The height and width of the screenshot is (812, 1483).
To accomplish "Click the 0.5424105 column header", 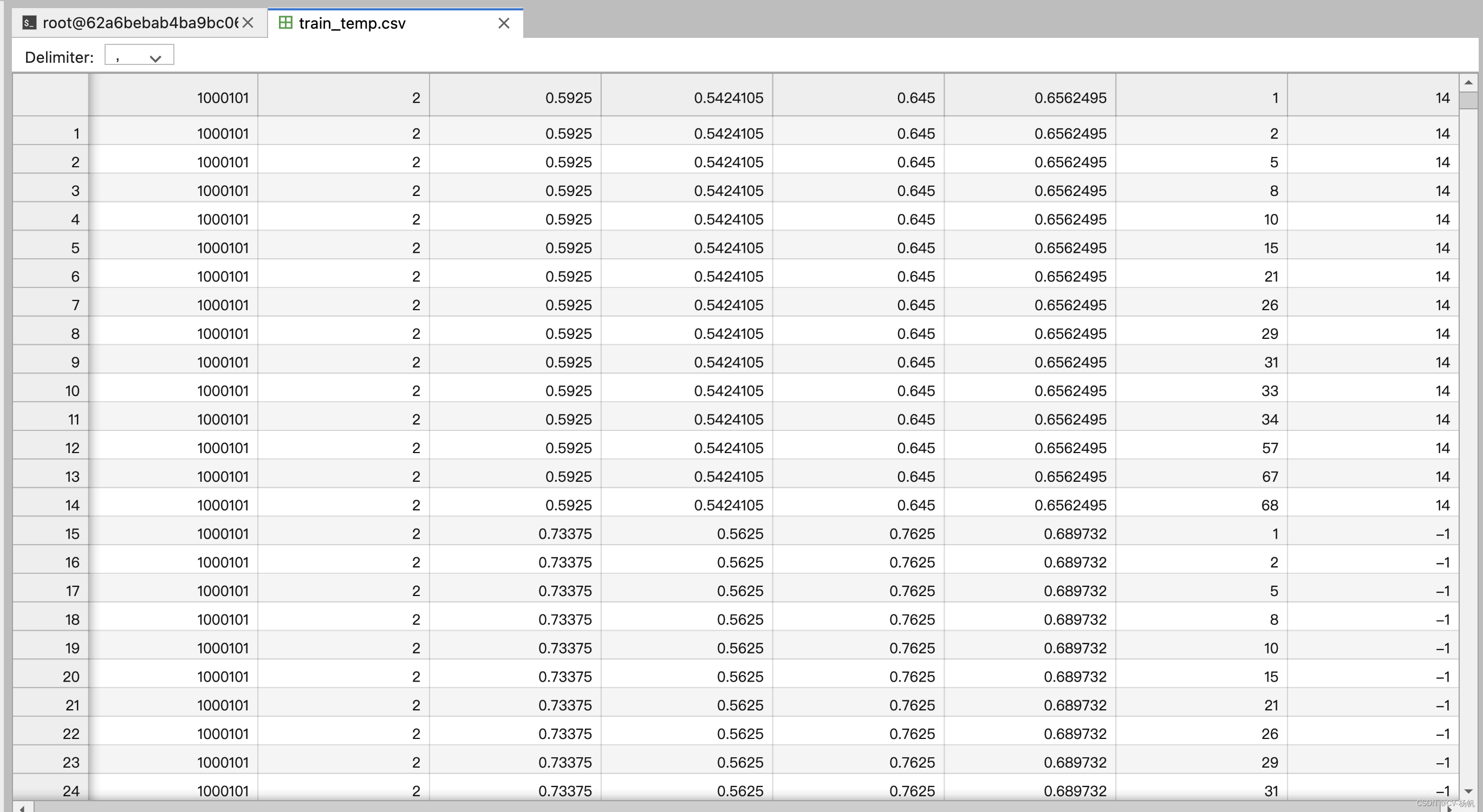I will tap(687, 97).
